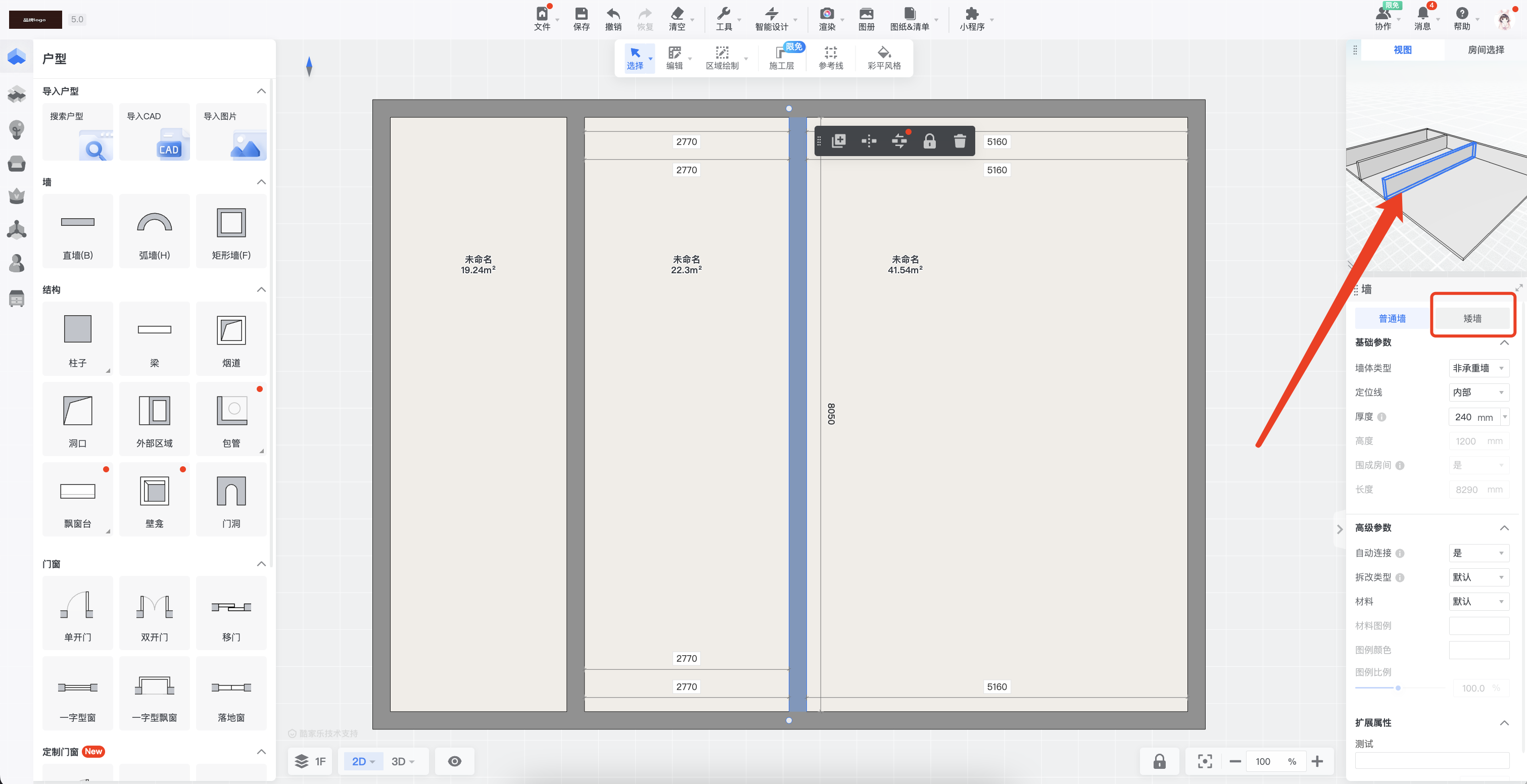Image resolution: width=1527 pixels, height=784 pixels.
Task: Zoom out with the minus button
Action: 1235,761
